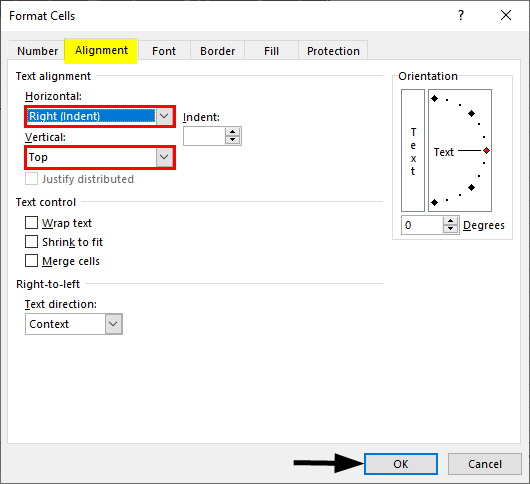Viewport: 530px width, 484px height.
Task: Click the bottom diamond of orientation dial
Action: [x=435, y=202]
